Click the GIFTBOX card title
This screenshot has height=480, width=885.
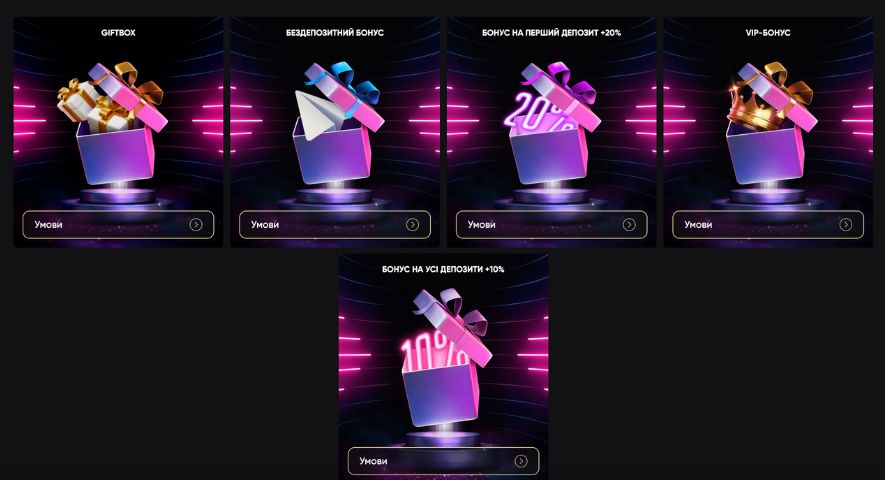[x=119, y=33]
